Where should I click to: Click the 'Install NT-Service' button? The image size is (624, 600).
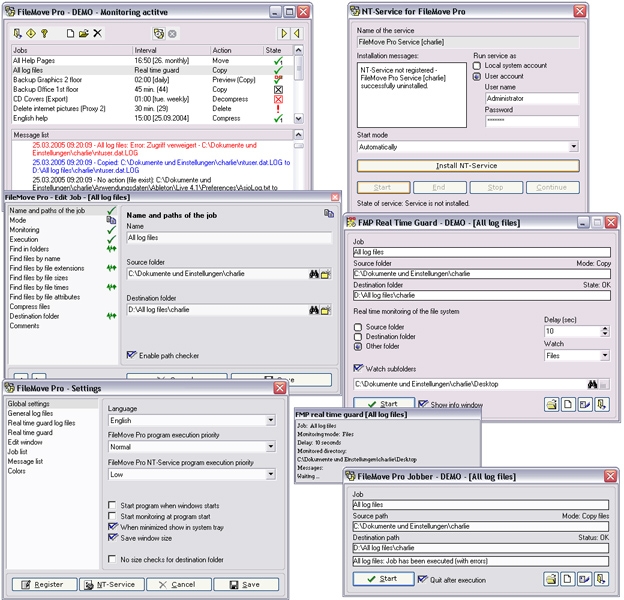(x=467, y=166)
